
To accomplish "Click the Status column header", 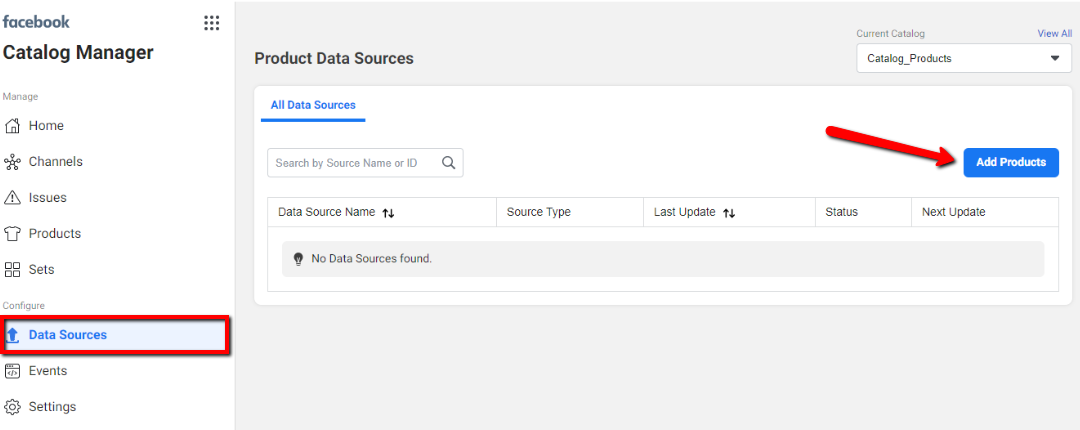I will pyautogui.click(x=841, y=212).
